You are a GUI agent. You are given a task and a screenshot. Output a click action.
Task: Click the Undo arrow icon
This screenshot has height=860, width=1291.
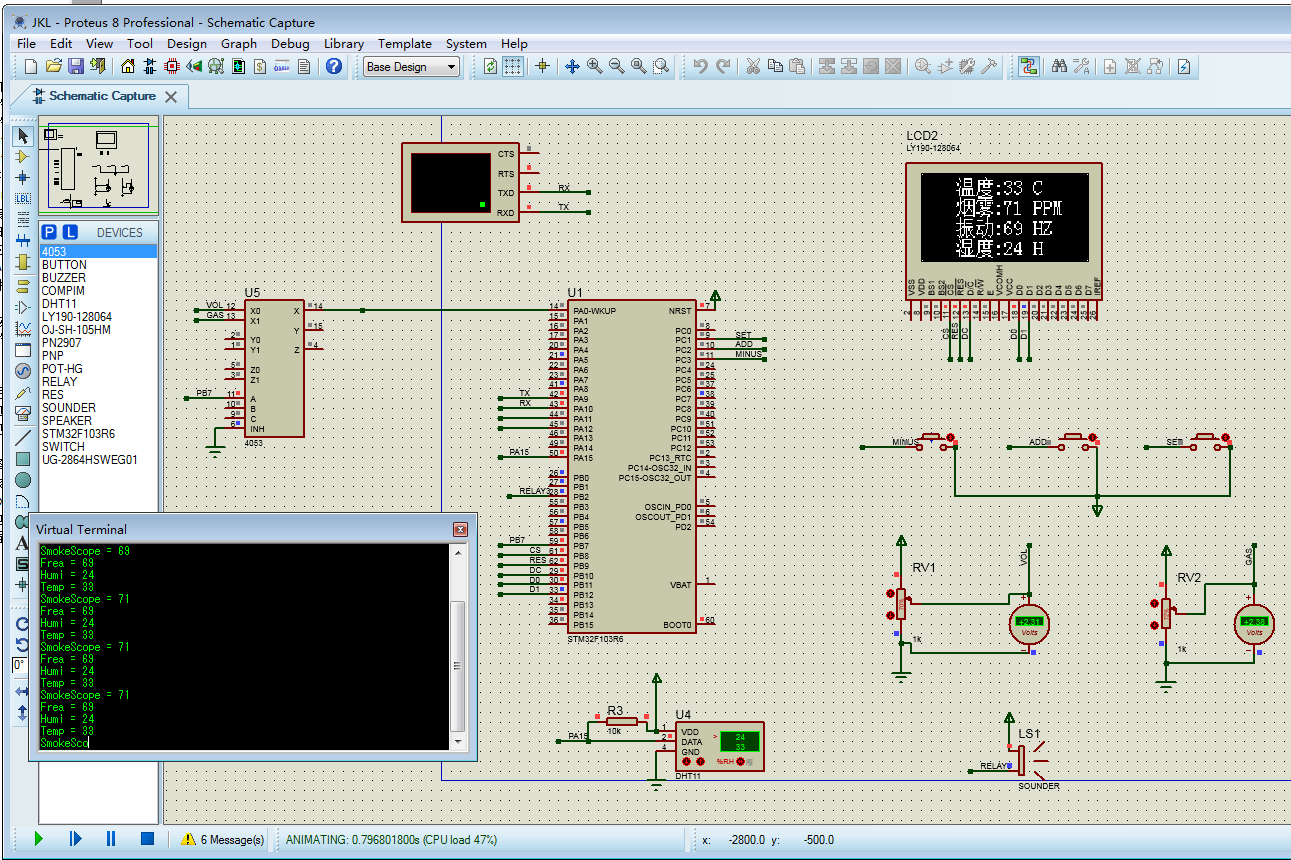tap(701, 66)
